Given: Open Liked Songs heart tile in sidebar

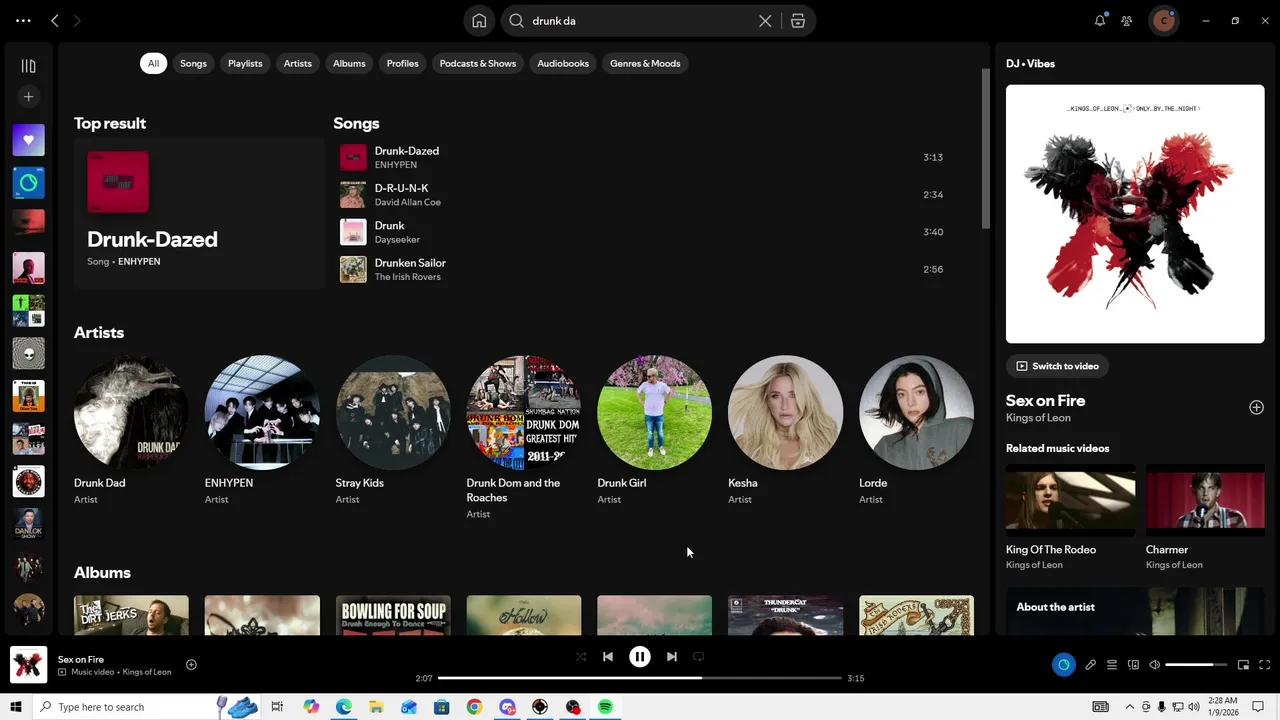Looking at the screenshot, I should (28, 140).
